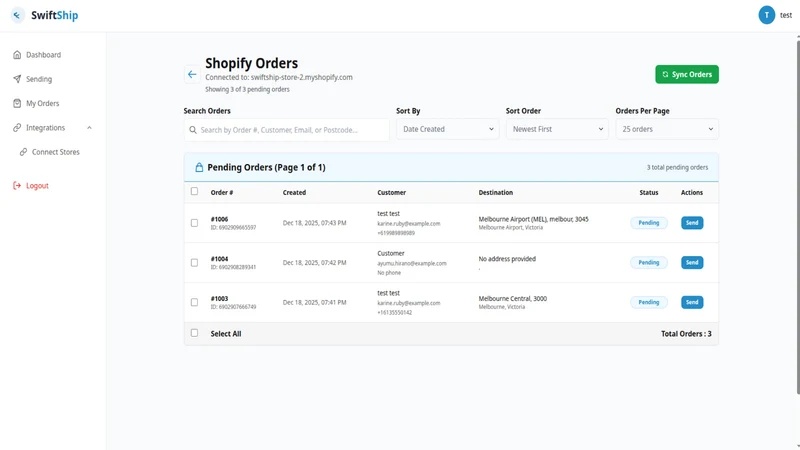The width and height of the screenshot is (800, 450).
Task: Open Integrations in the sidebar
Action: click(45, 128)
